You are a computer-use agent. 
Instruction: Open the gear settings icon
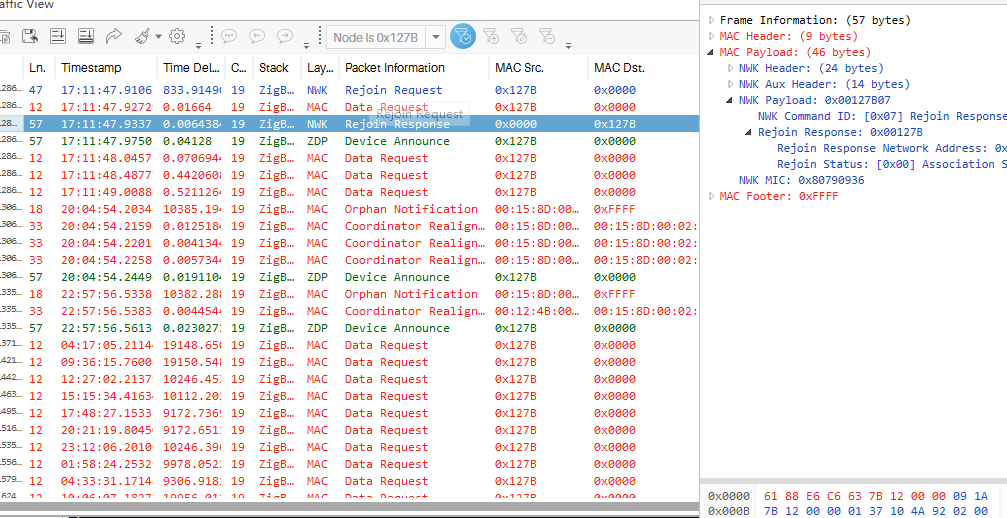coord(177,36)
